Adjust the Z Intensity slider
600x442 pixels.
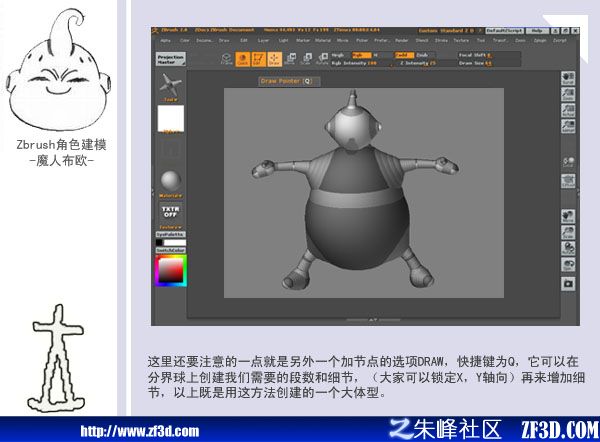pyautogui.click(x=416, y=63)
